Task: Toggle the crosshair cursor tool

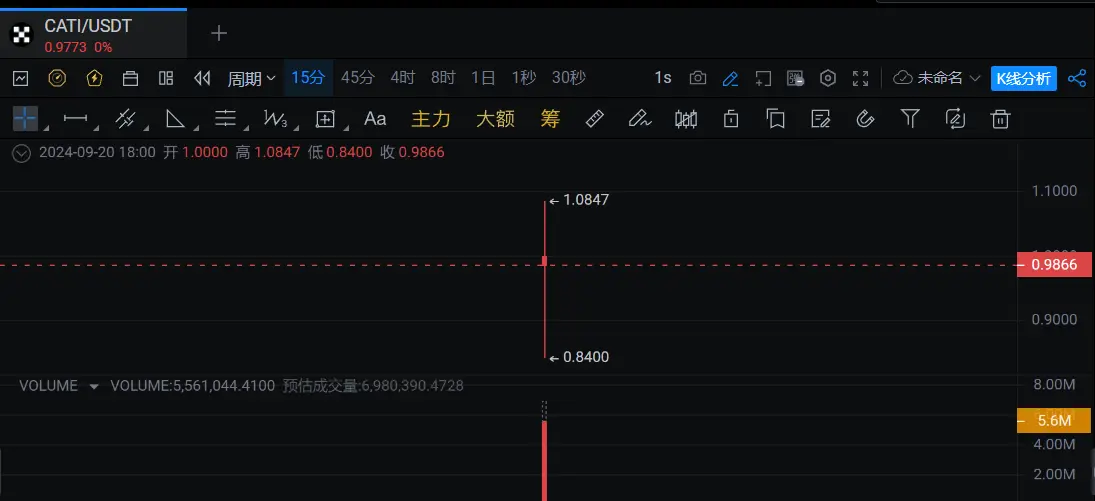Action: 25,119
